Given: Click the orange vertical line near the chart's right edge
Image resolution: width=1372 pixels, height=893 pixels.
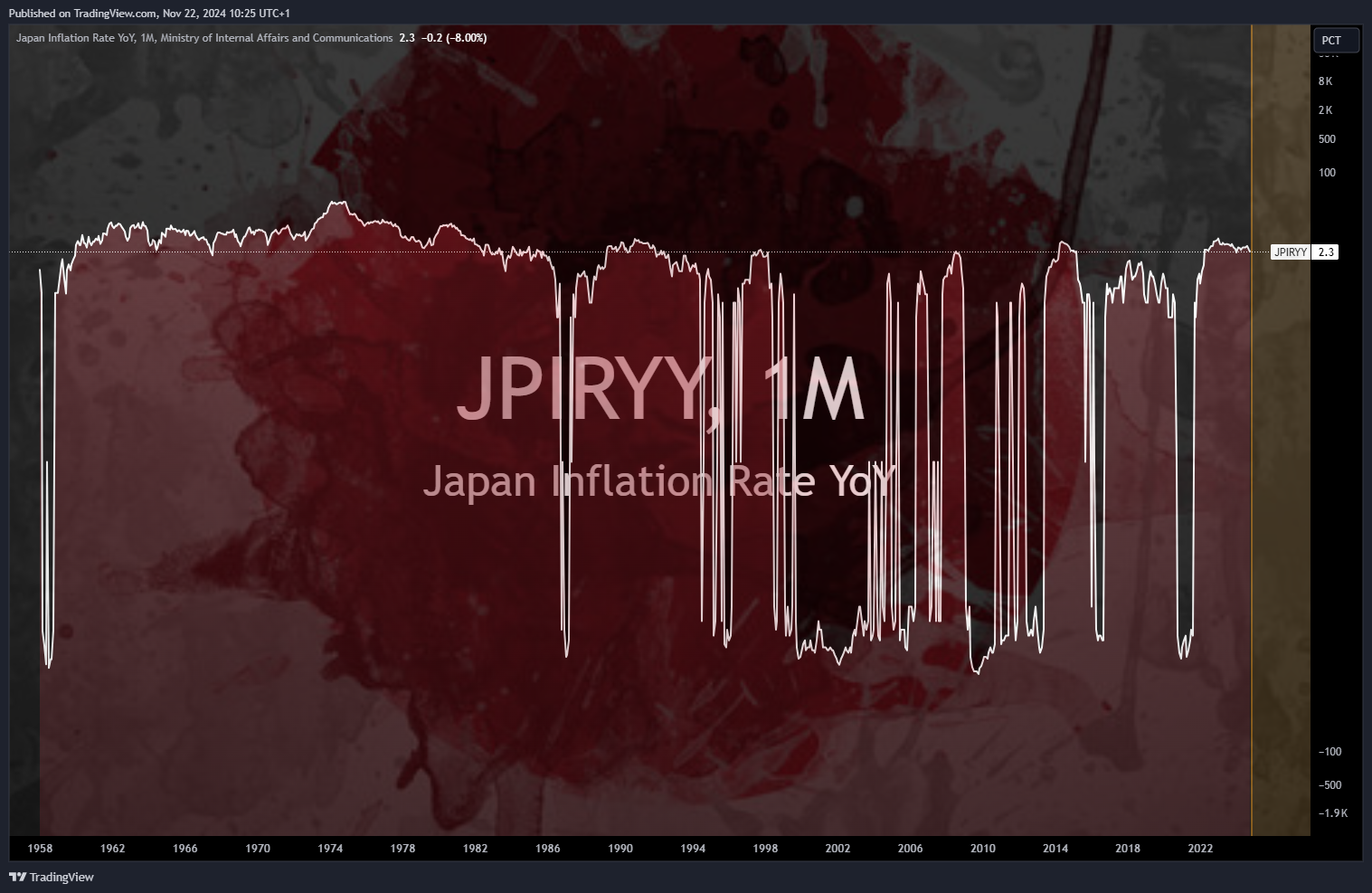Looking at the screenshot, I should tap(1252, 430).
